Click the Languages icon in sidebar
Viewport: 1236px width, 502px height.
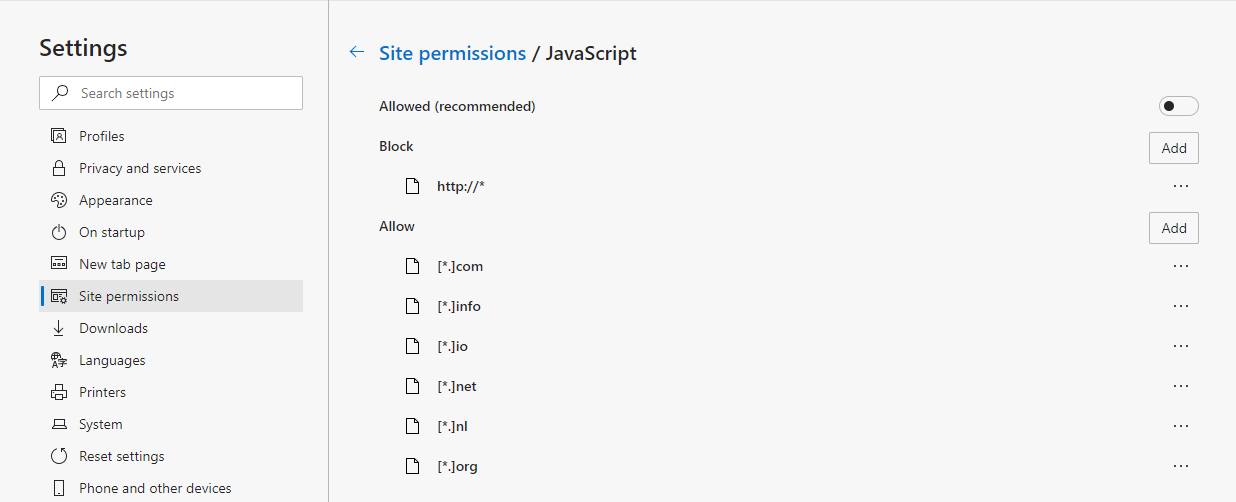point(59,360)
